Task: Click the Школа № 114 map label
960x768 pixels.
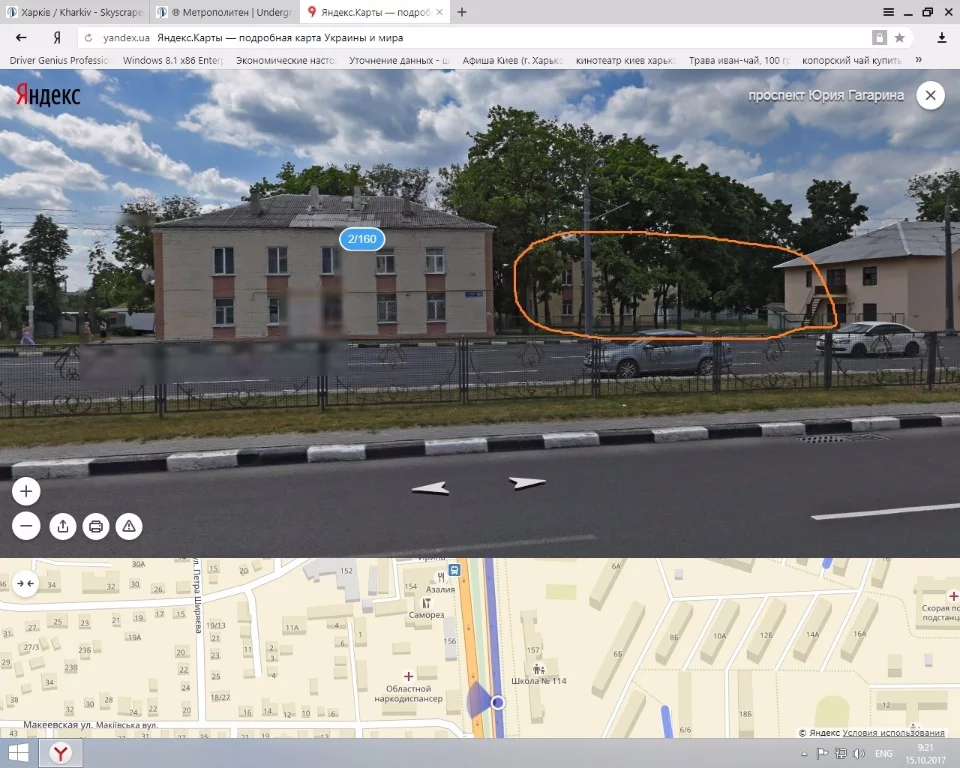Action: 539,680
